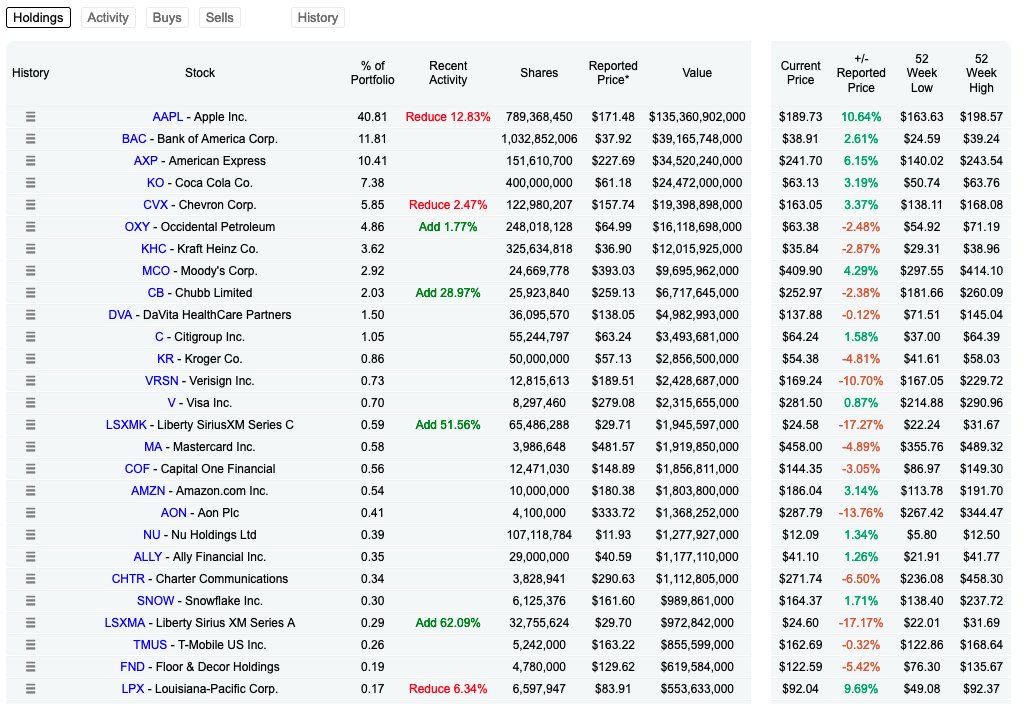1027x704 pixels.
Task: Open the history menu icon for AAPL row
Action: click(x=31, y=116)
